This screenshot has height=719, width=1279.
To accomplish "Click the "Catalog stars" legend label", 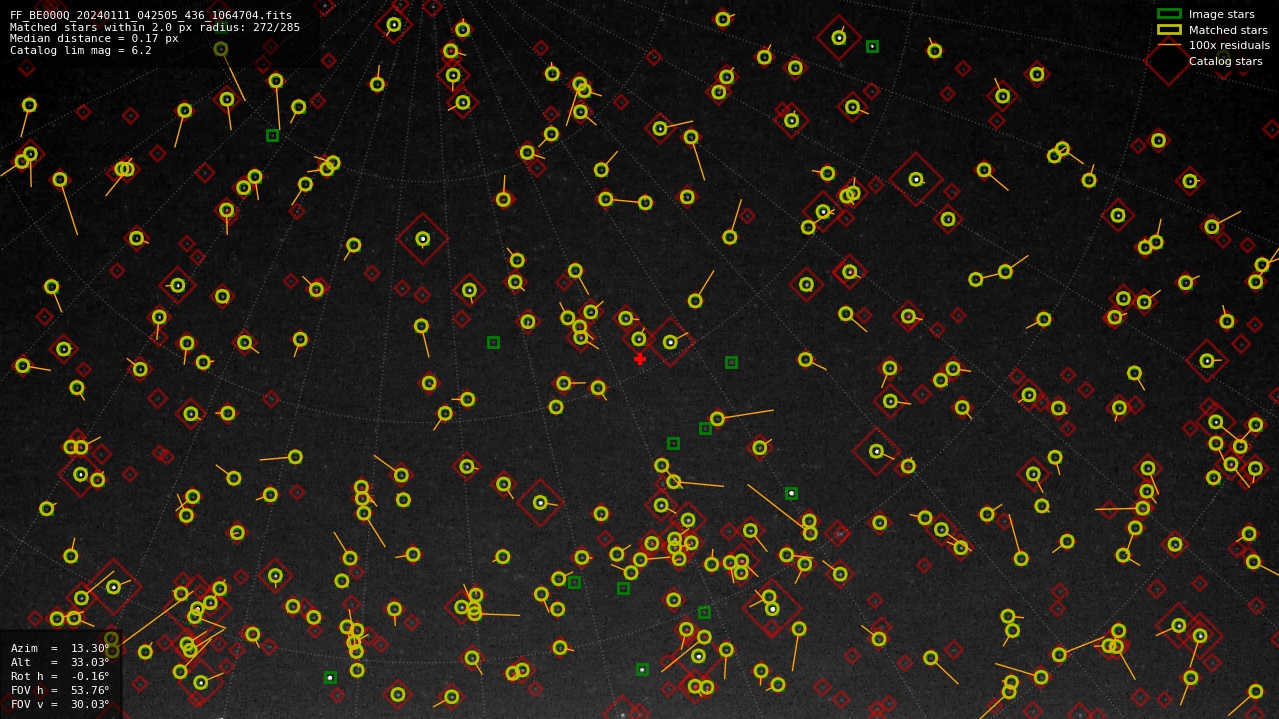I will pos(1225,61).
